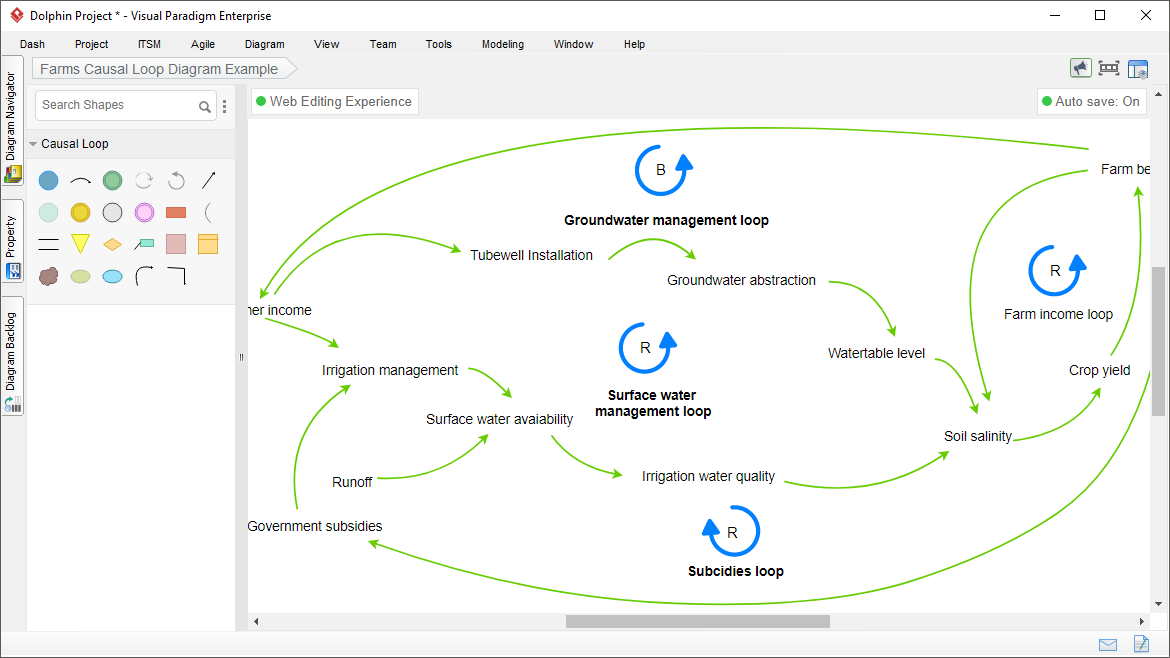The width and height of the screenshot is (1170, 658).
Task: Open the note document icon in status bar
Action: (x=1141, y=643)
